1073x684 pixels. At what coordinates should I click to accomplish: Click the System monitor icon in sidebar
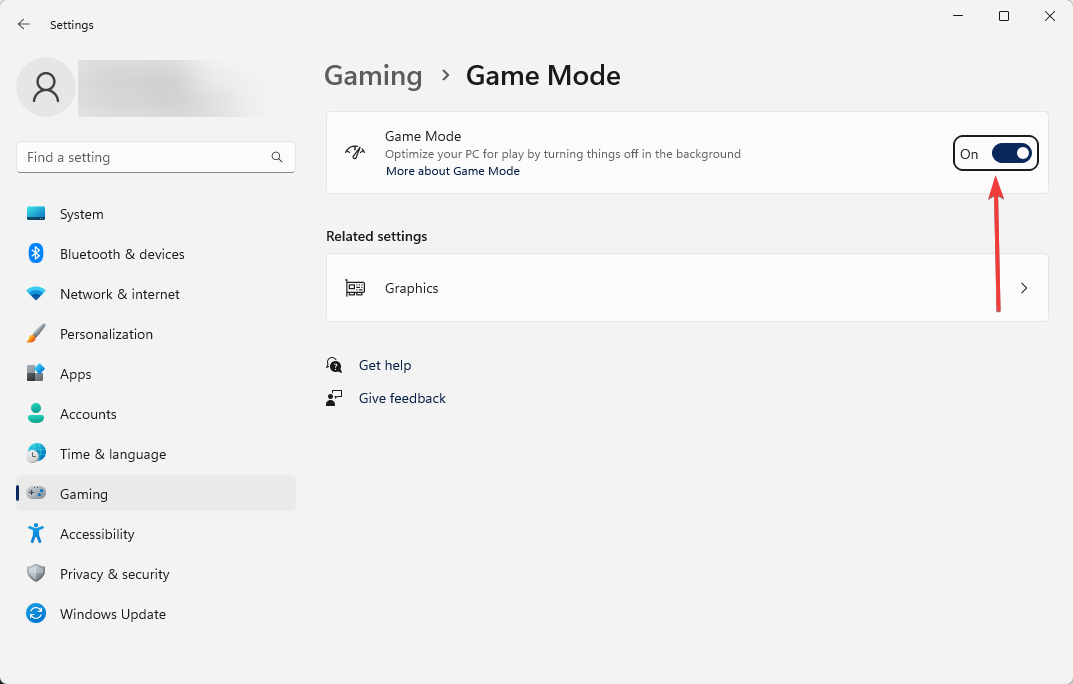[36, 214]
